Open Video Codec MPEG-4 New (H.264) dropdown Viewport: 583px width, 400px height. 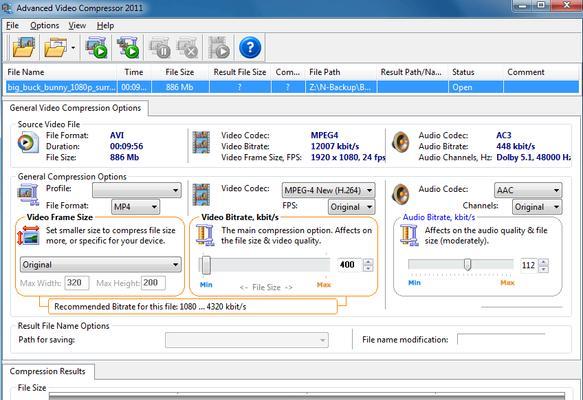point(328,190)
